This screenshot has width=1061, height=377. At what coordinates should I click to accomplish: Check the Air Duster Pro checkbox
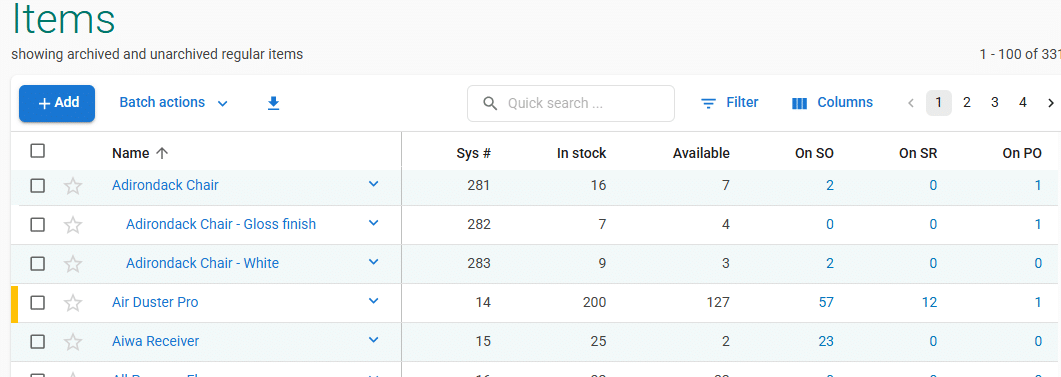click(x=38, y=303)
